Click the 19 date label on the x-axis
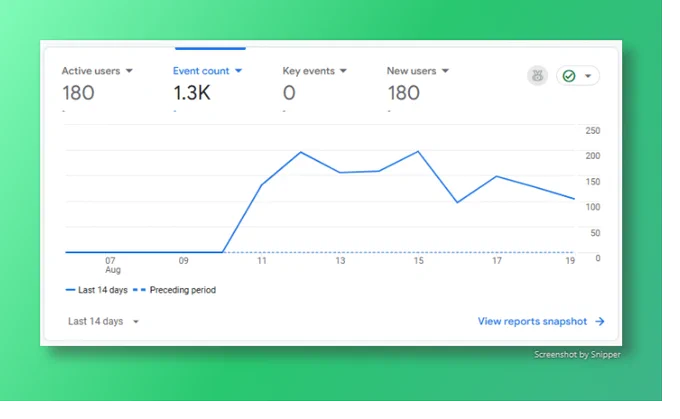The image size is (680, 419). tap(570, 261)
